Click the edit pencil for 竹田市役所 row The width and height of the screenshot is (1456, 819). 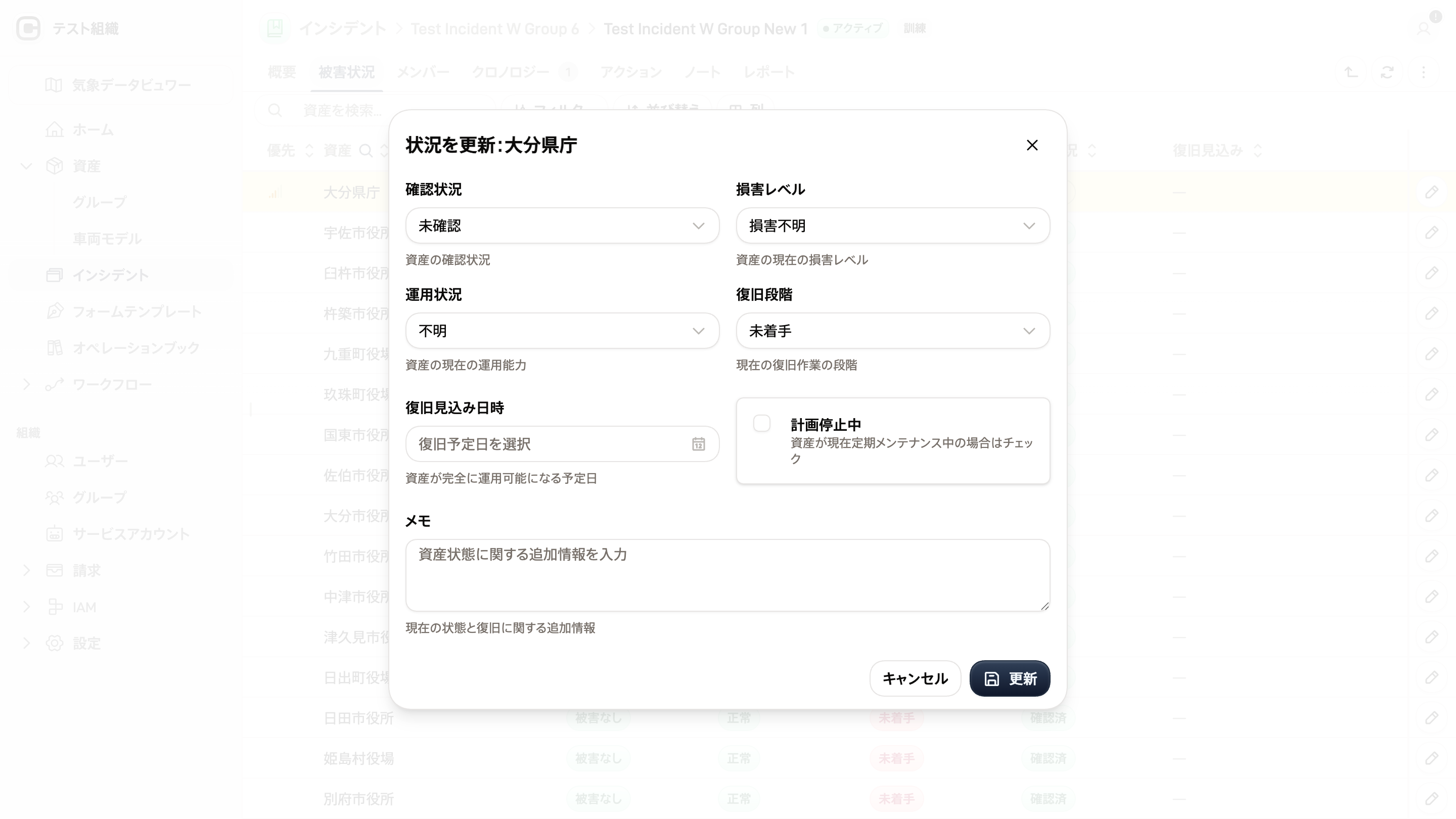point(1431,556)
